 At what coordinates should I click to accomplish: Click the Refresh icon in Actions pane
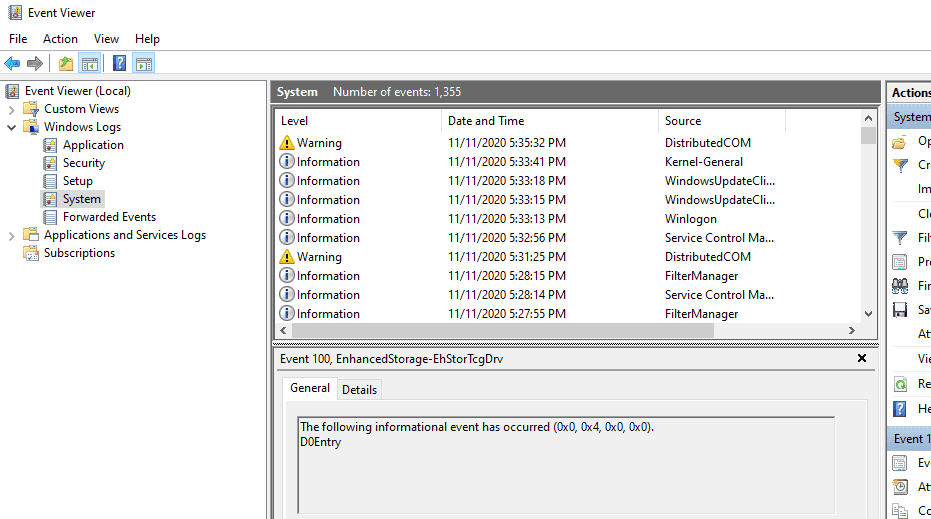click(x=900, y=384)
